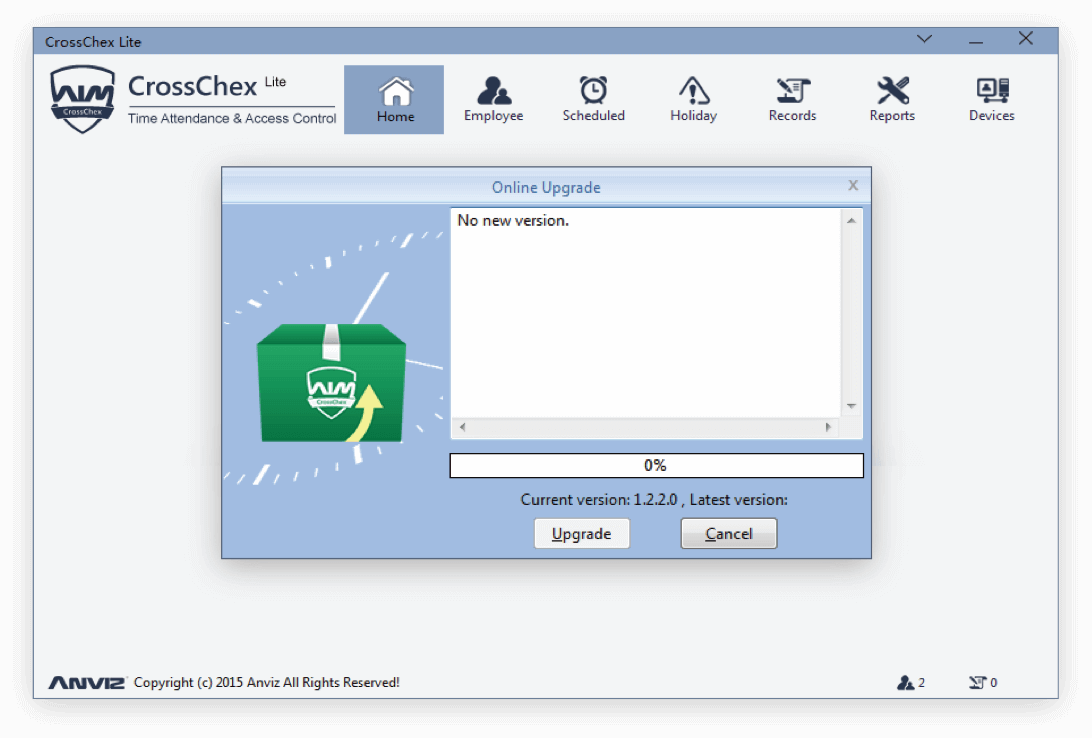View attendance Records

coord(792,97)
